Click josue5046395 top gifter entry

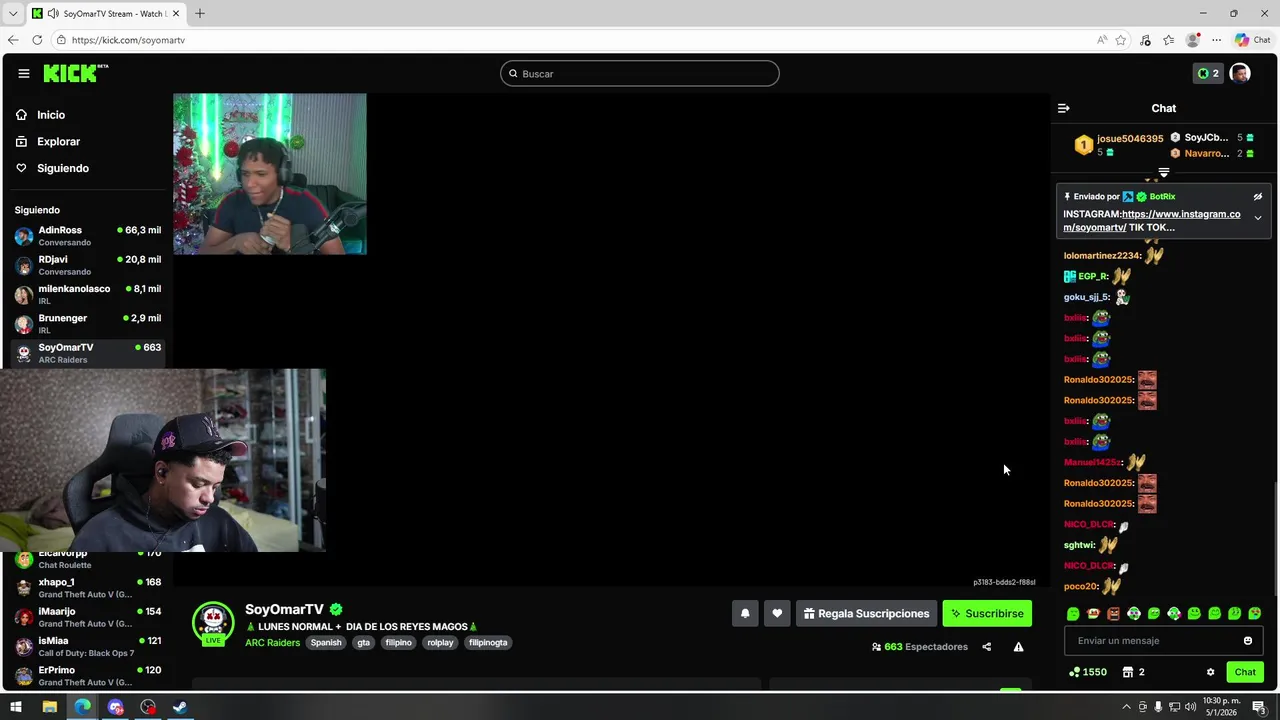[x=1119, y=145]
